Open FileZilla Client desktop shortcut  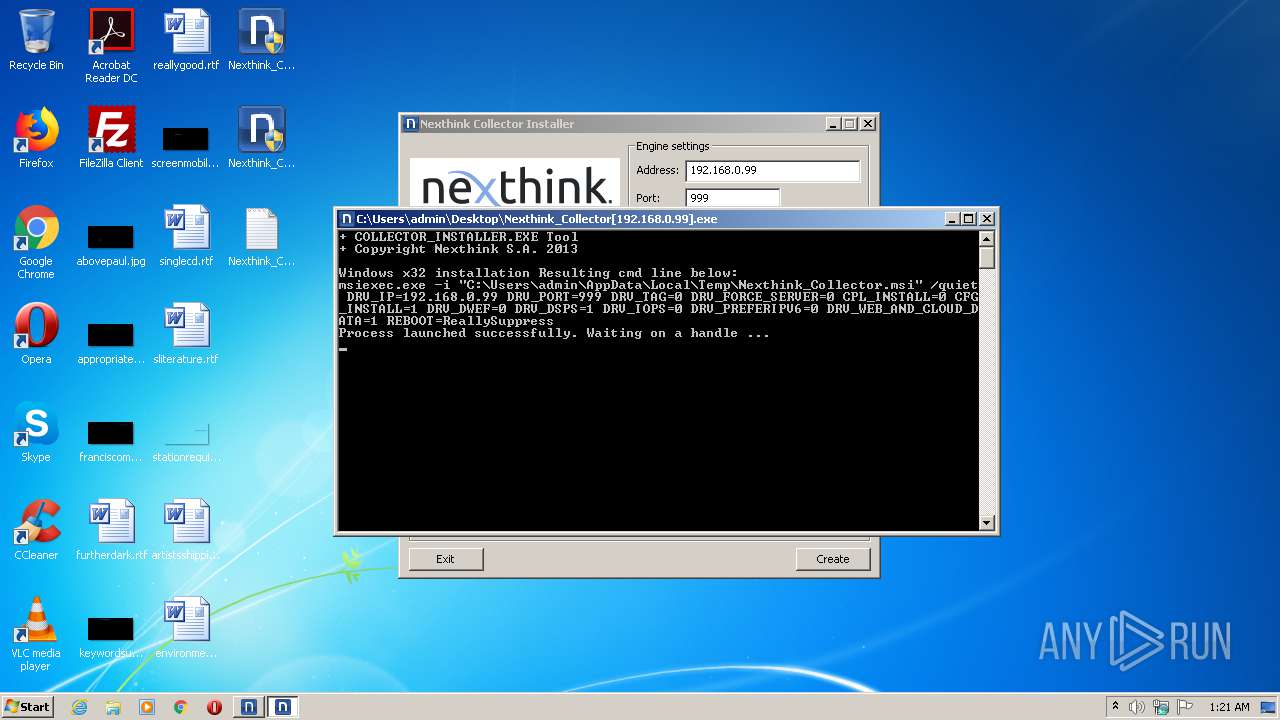coord(111,138)
